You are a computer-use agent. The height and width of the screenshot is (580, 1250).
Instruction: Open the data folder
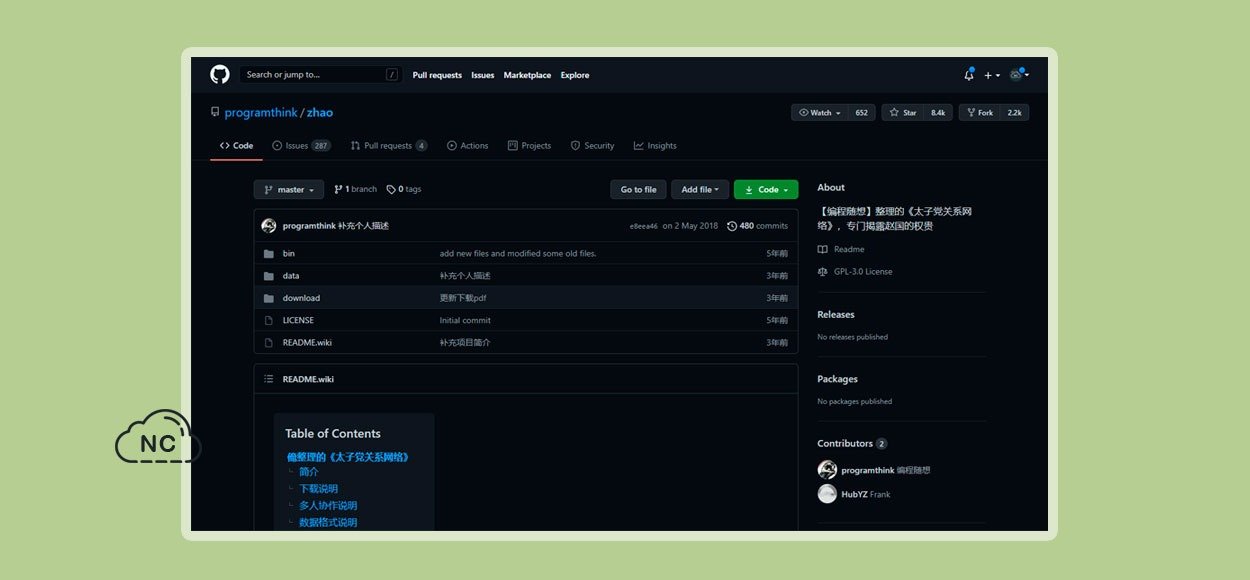(291, 276)
